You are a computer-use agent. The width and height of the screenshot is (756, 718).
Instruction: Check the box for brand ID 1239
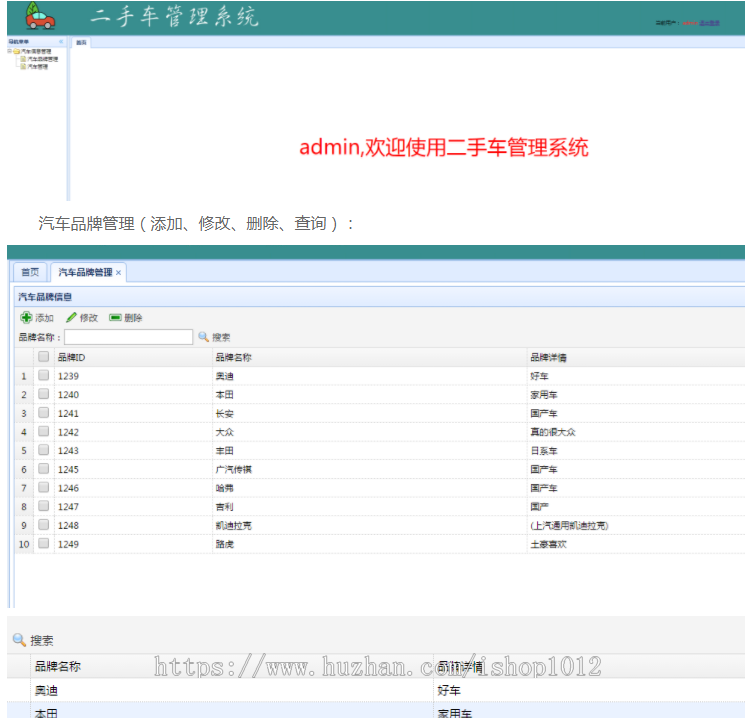(43, 375)
